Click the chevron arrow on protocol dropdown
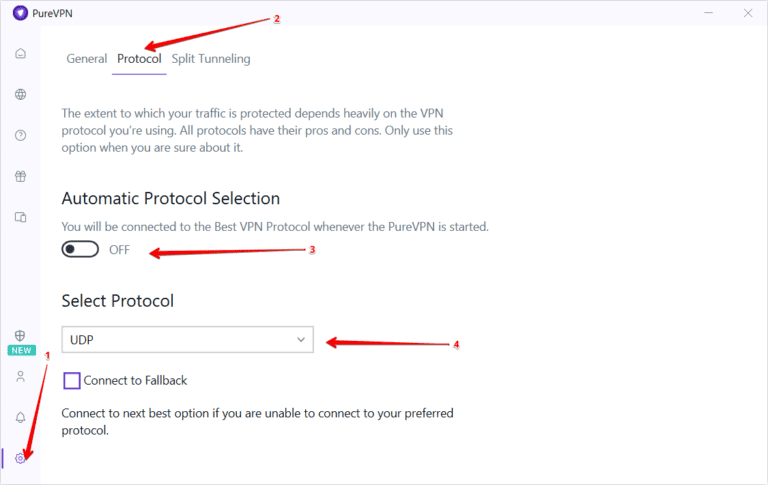 [x=301, y=340]
